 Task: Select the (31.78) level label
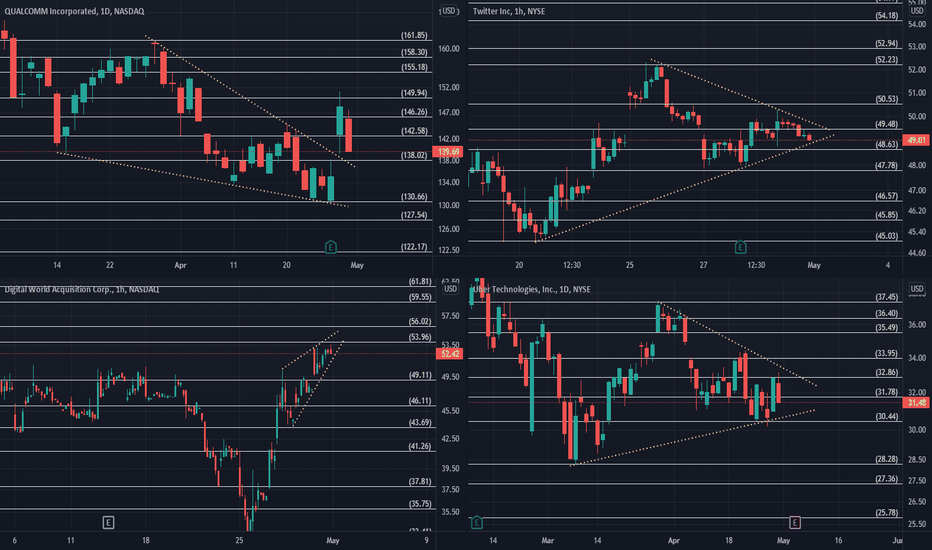(x=887, y=392)
